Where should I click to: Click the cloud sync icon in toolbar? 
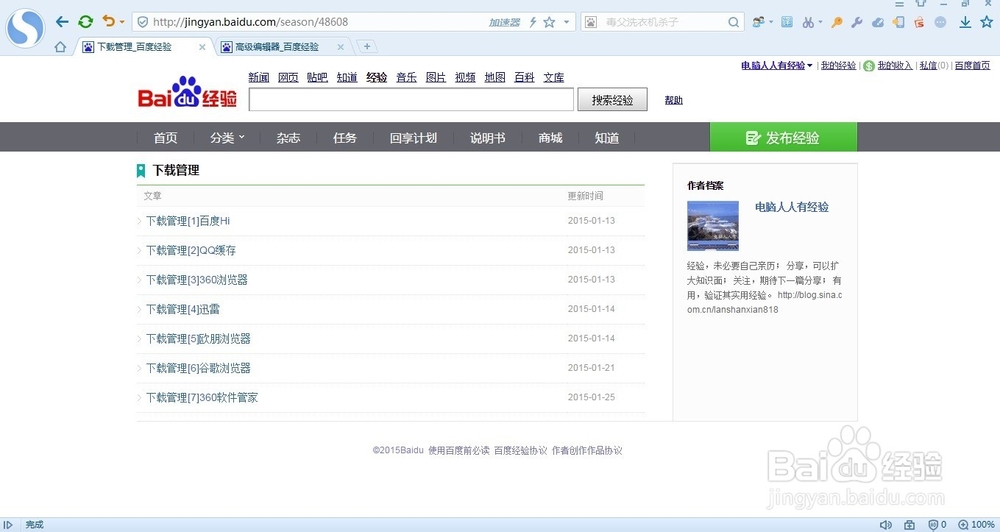[878, 22]
